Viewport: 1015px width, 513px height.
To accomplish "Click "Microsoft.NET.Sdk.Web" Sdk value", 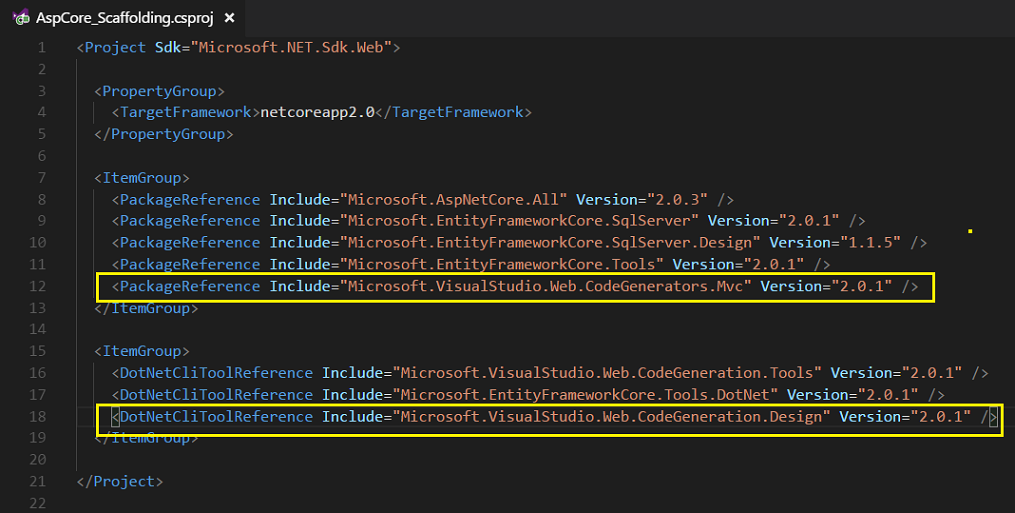I will tap(291, 47).
